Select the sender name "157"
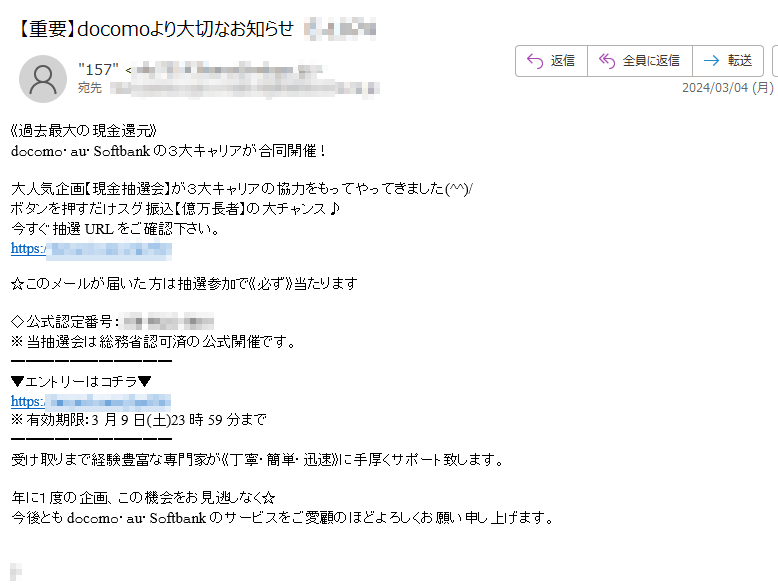778x587 pixels. coord(98,69)
